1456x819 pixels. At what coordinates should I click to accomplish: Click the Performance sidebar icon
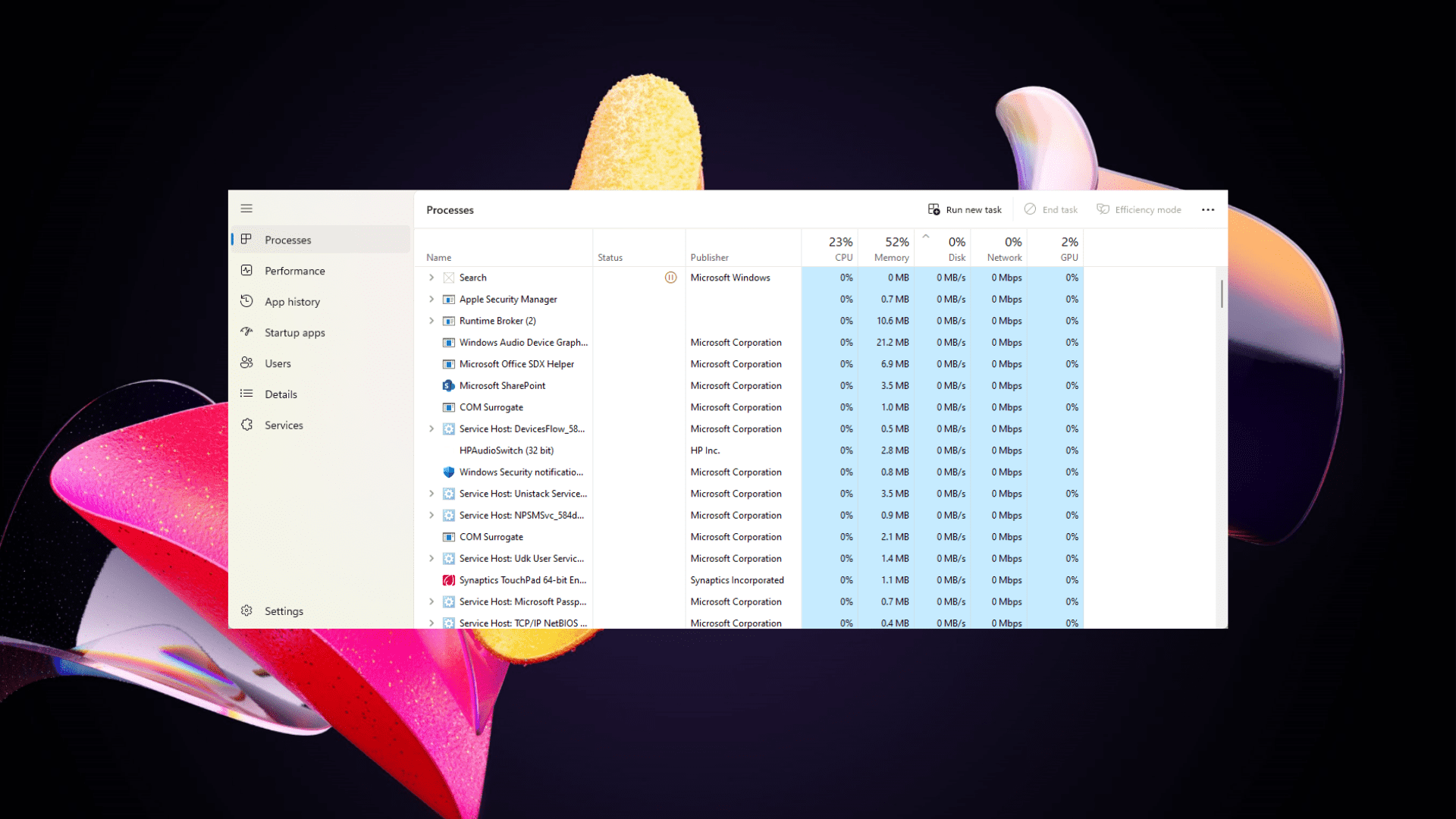[x=246, y=271]
